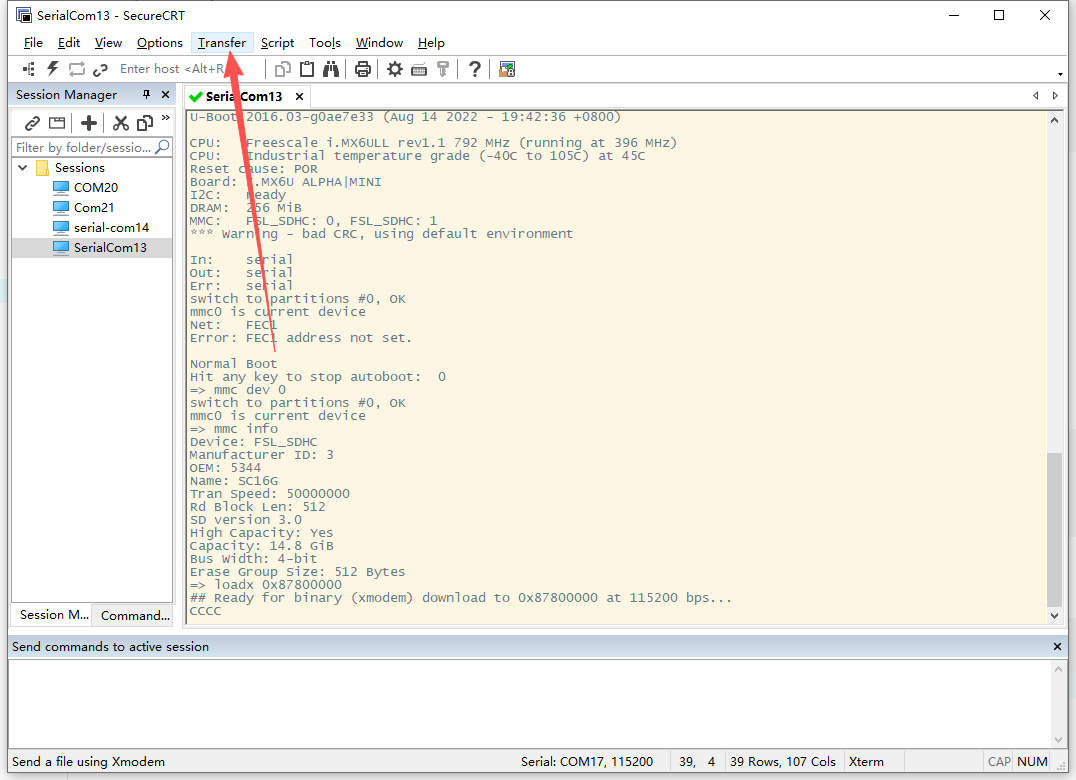Click the scissors cut icon in Session Manager
The height and width of the screenshot is (780, 1076).
120,123
